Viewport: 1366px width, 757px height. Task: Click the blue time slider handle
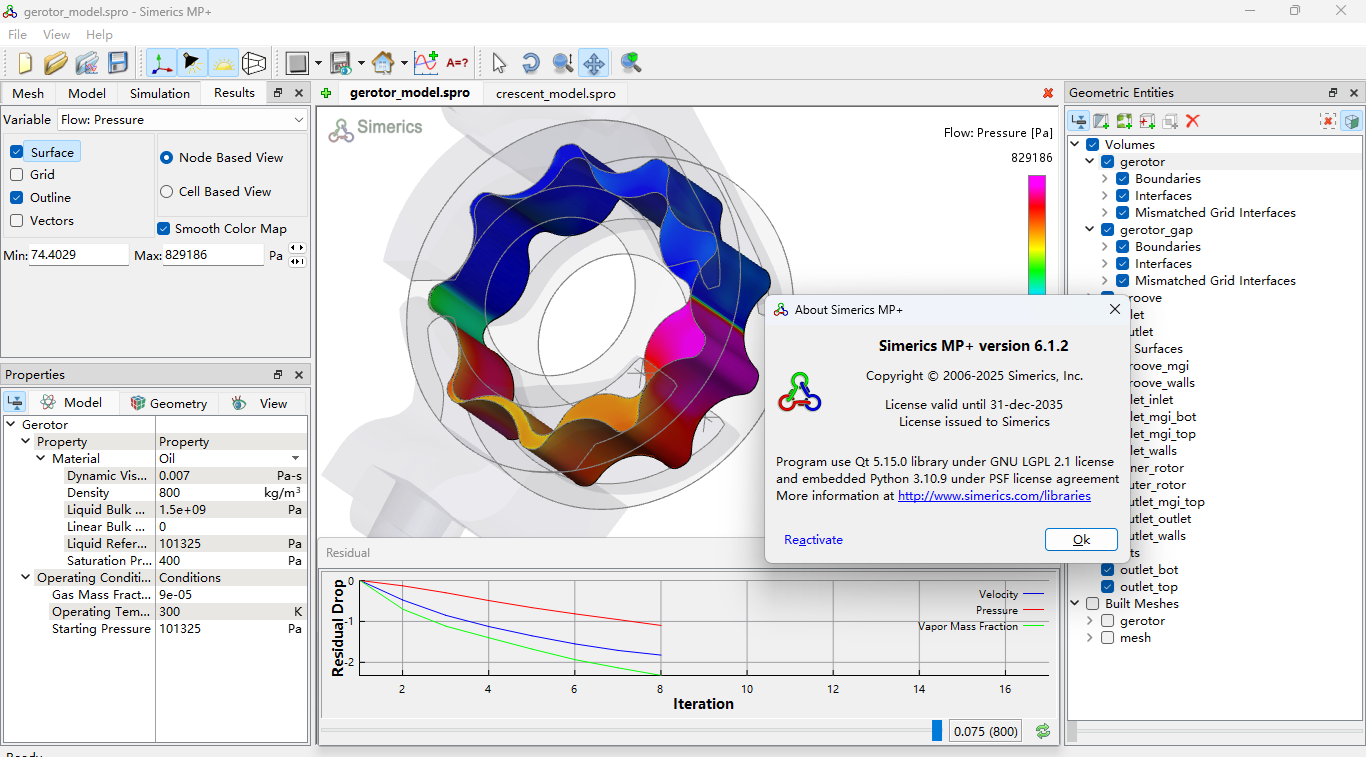coord(937,731)
